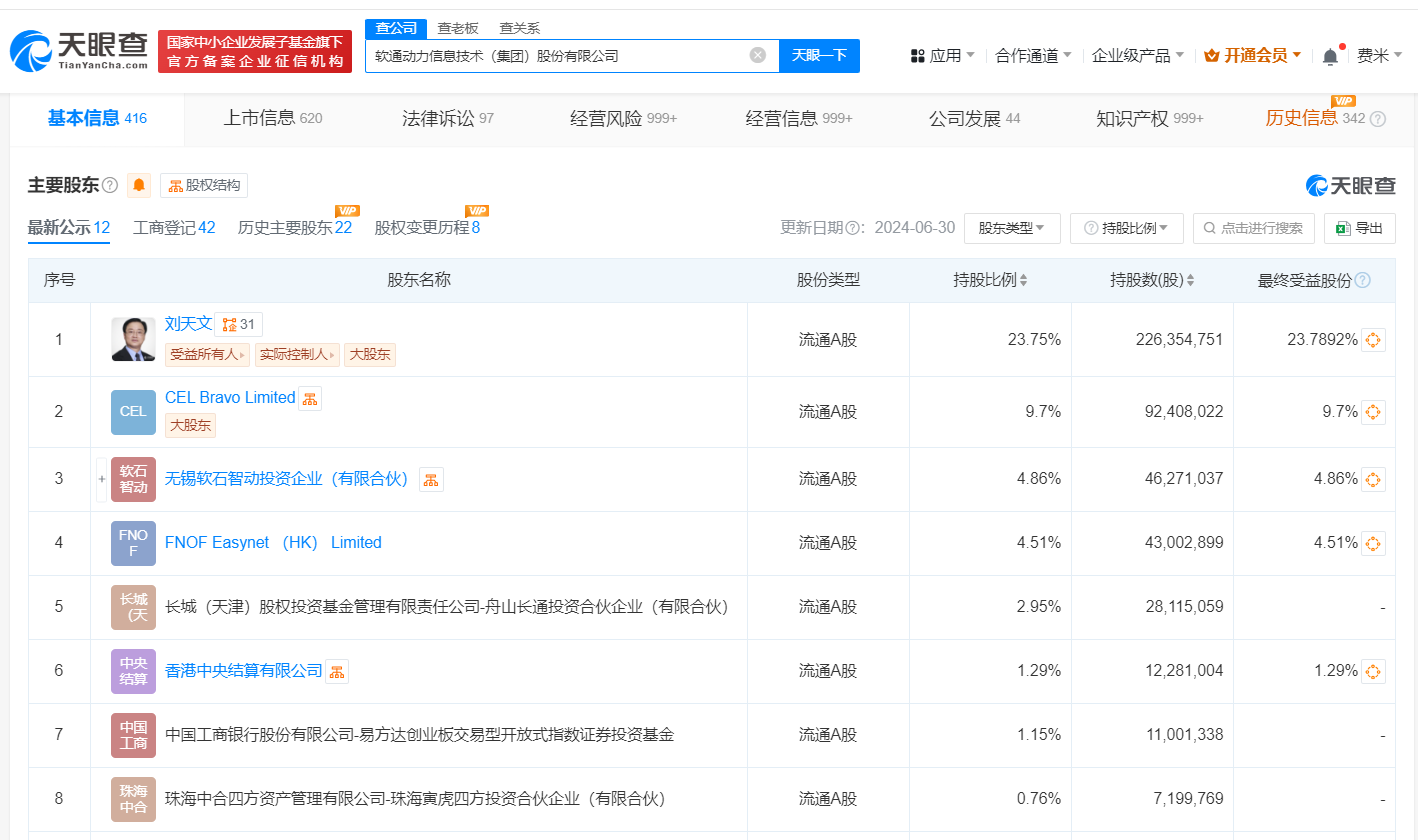View beneficial share path for 9.7%
The image size is (1418, 840).
point(1373,411)
